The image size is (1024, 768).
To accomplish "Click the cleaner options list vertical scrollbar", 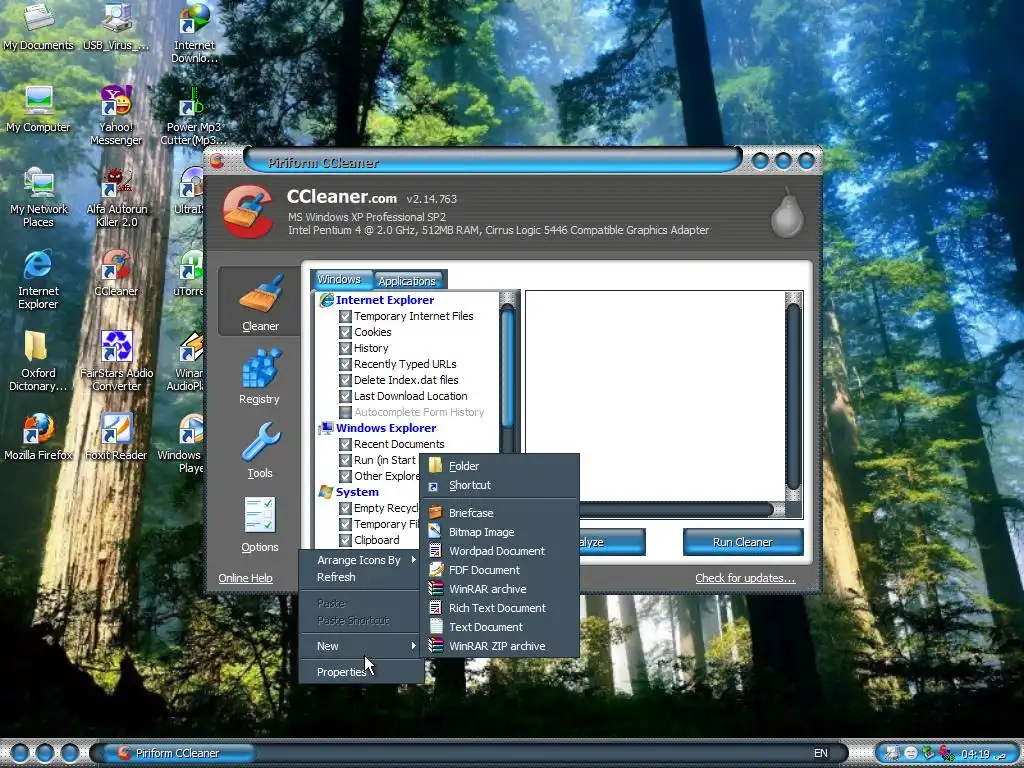I will click(x=507, y=372).
